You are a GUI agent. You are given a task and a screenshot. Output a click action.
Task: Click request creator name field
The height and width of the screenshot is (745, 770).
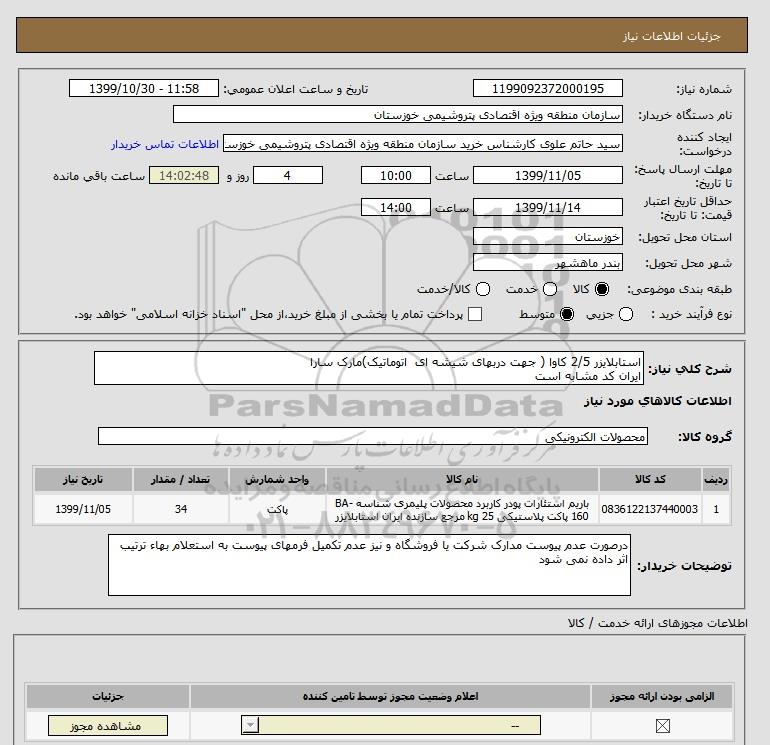tap(423, 144)
